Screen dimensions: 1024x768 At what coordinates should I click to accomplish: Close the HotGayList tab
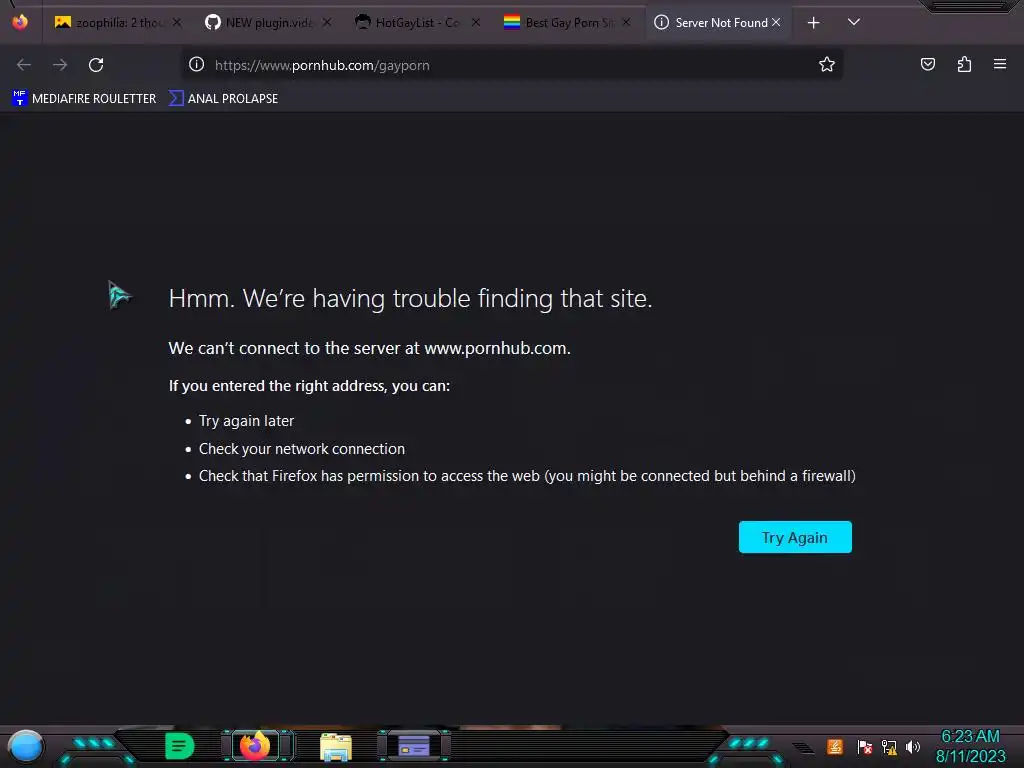click(476, 22)
